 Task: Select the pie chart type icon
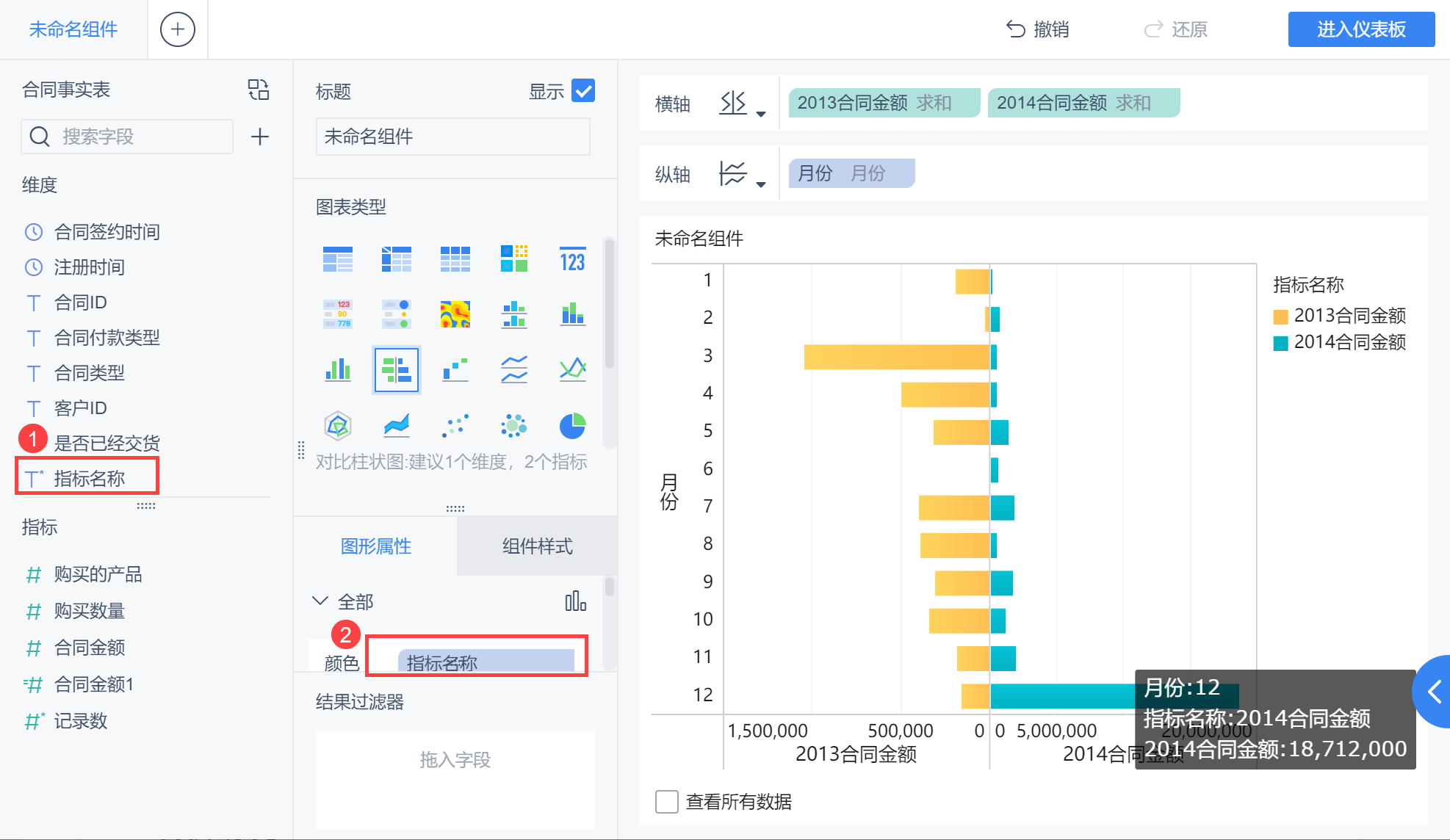point(572,425)
